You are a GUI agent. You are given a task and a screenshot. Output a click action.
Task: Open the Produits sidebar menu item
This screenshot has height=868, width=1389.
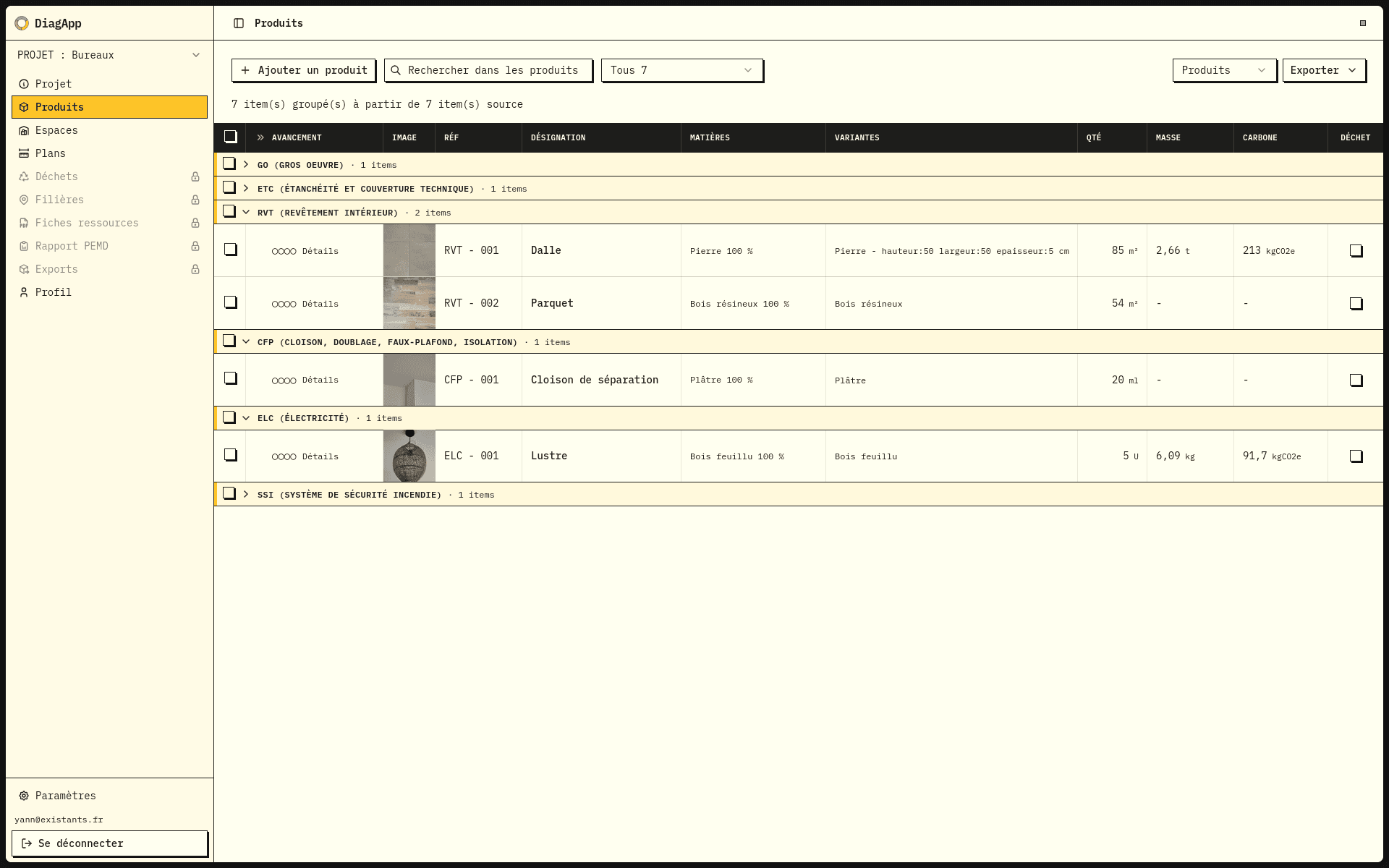tap(109, 107)
